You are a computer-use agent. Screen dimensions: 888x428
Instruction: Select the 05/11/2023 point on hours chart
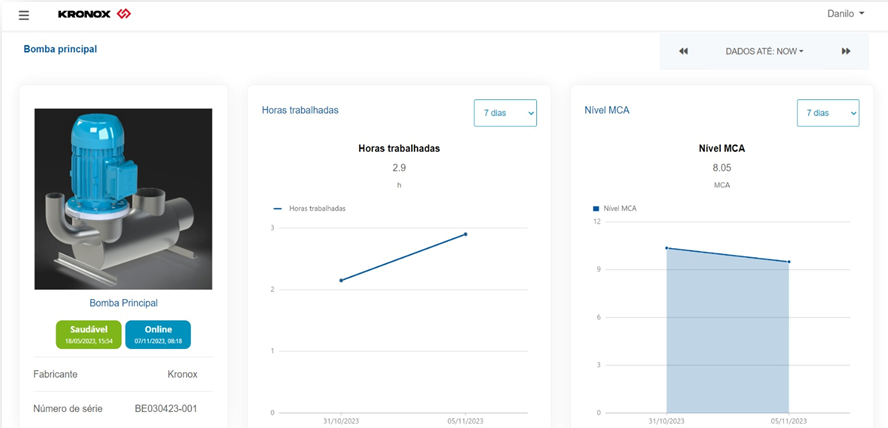[x=465, y=234]
